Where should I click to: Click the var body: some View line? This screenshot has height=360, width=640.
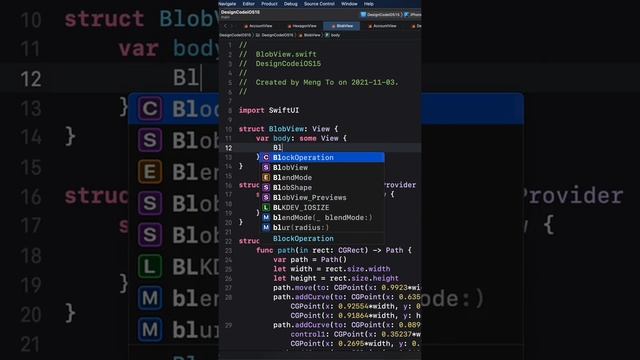301,138
